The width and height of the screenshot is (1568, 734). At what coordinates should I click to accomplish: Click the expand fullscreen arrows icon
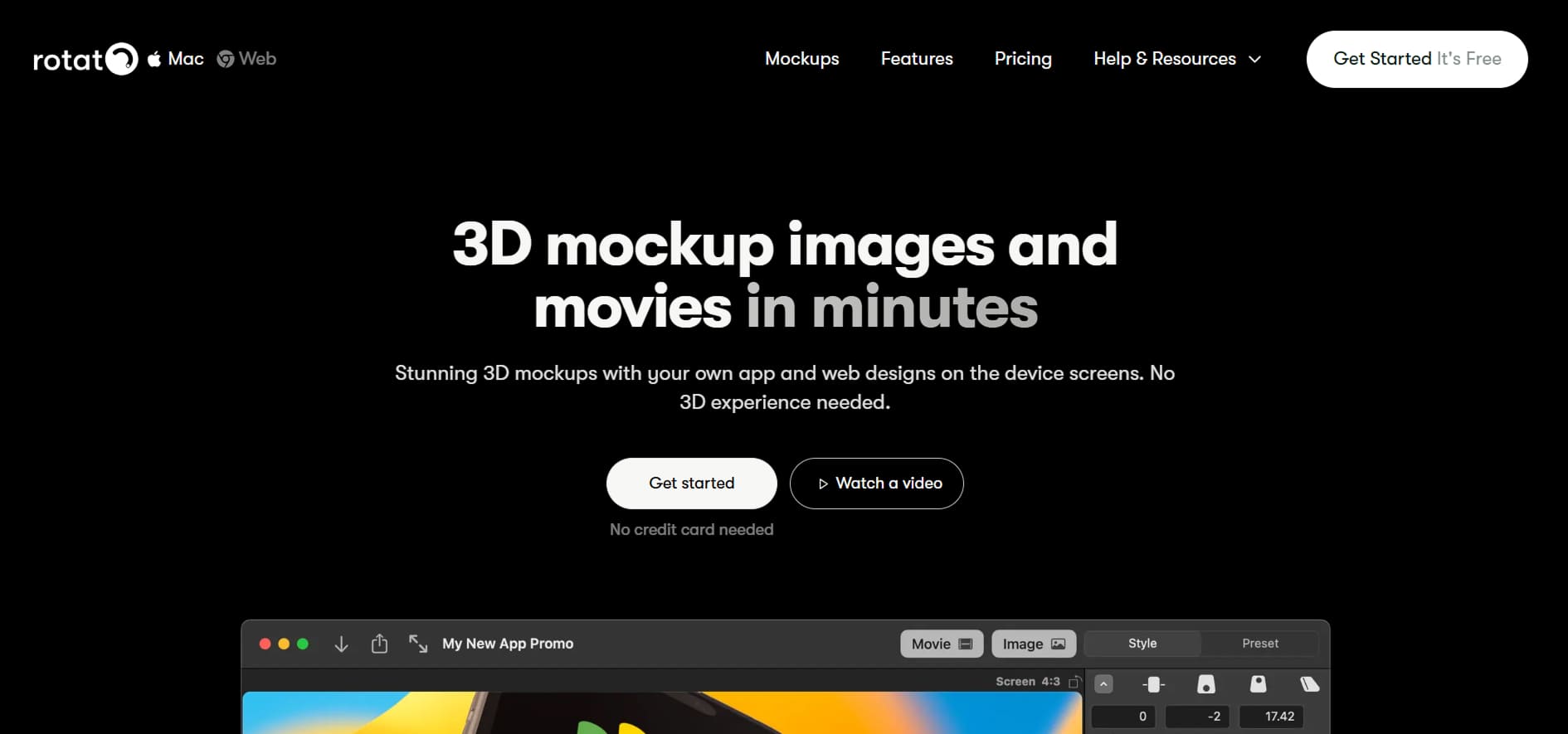click(418, 644)
